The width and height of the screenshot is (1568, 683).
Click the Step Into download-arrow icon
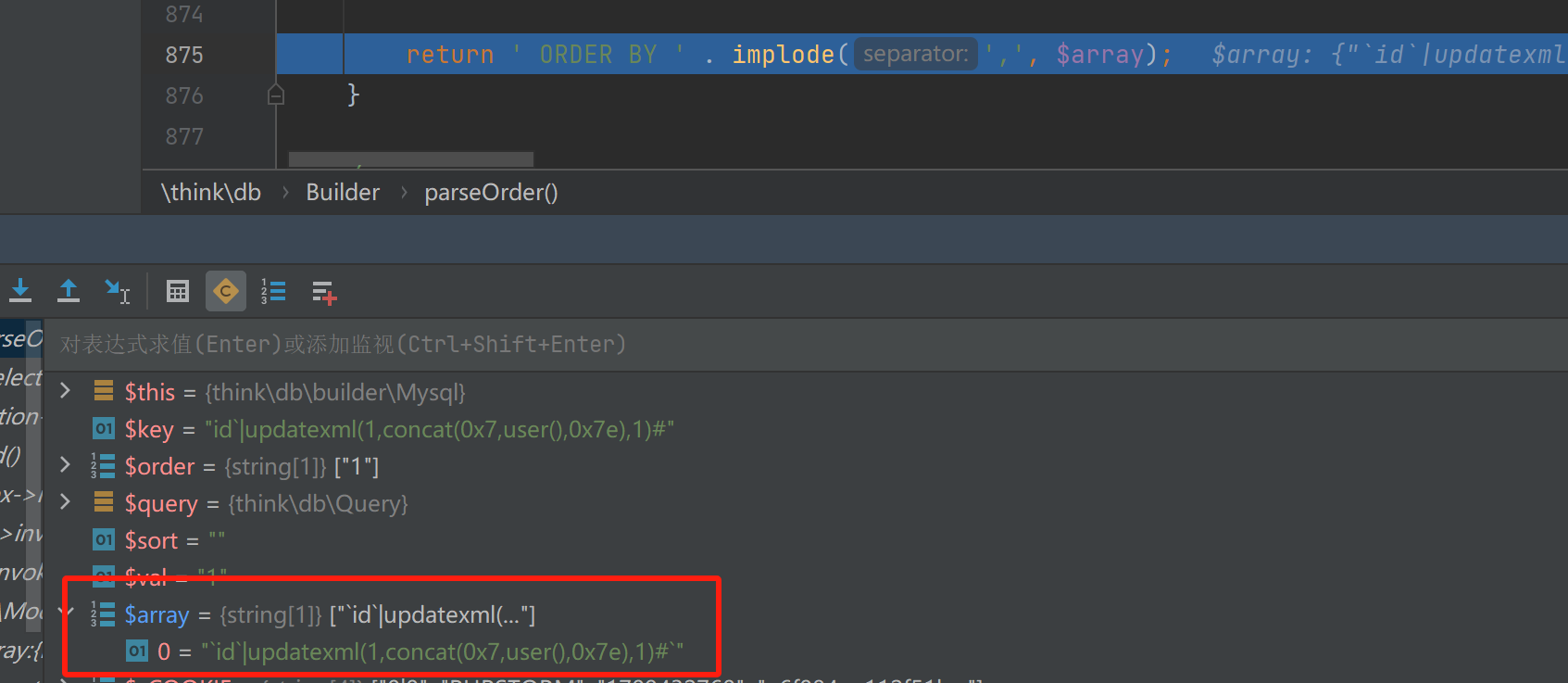point(20,292)
